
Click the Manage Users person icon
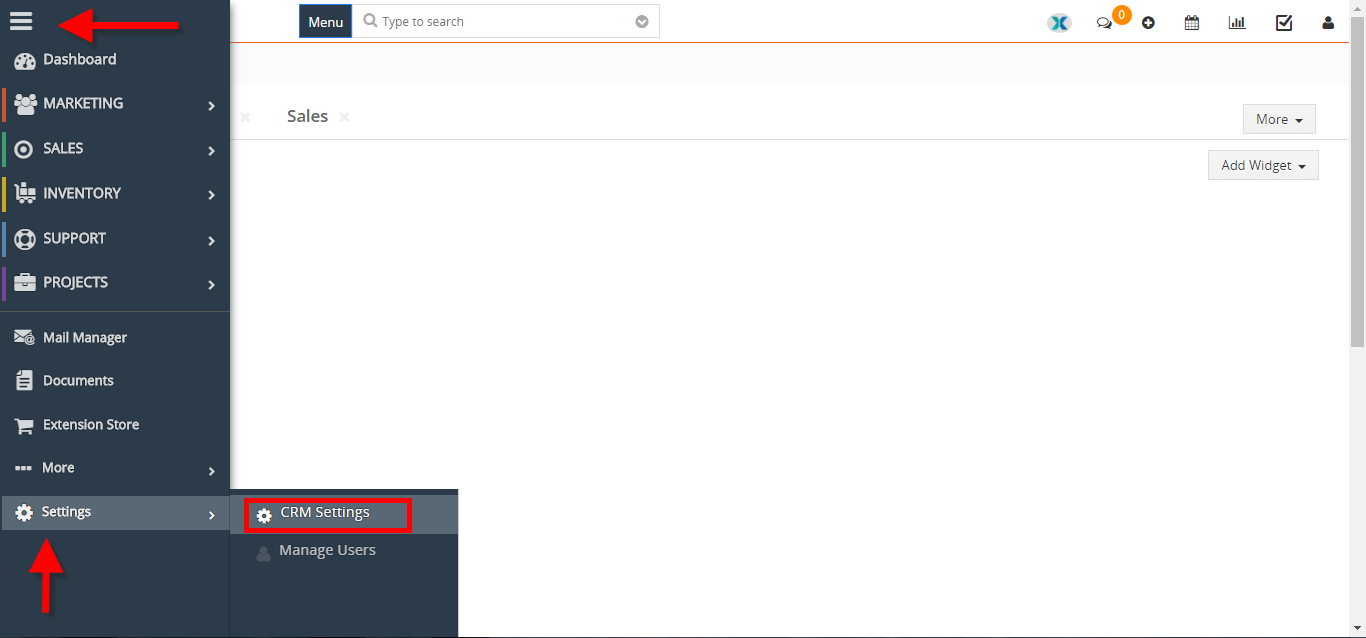[263, 553]
